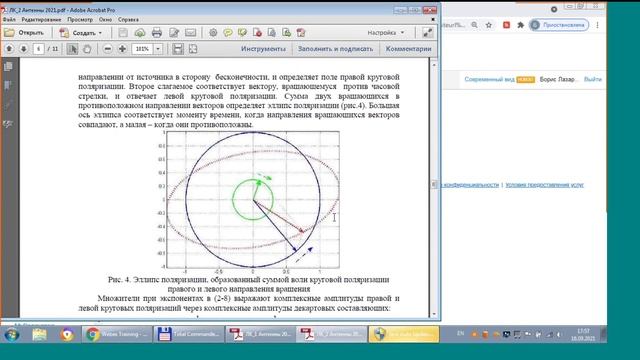Open the Инструменты pane
The height and width of the screenshot is (360, 640).
pyautogui.click(x=263, y=49)
